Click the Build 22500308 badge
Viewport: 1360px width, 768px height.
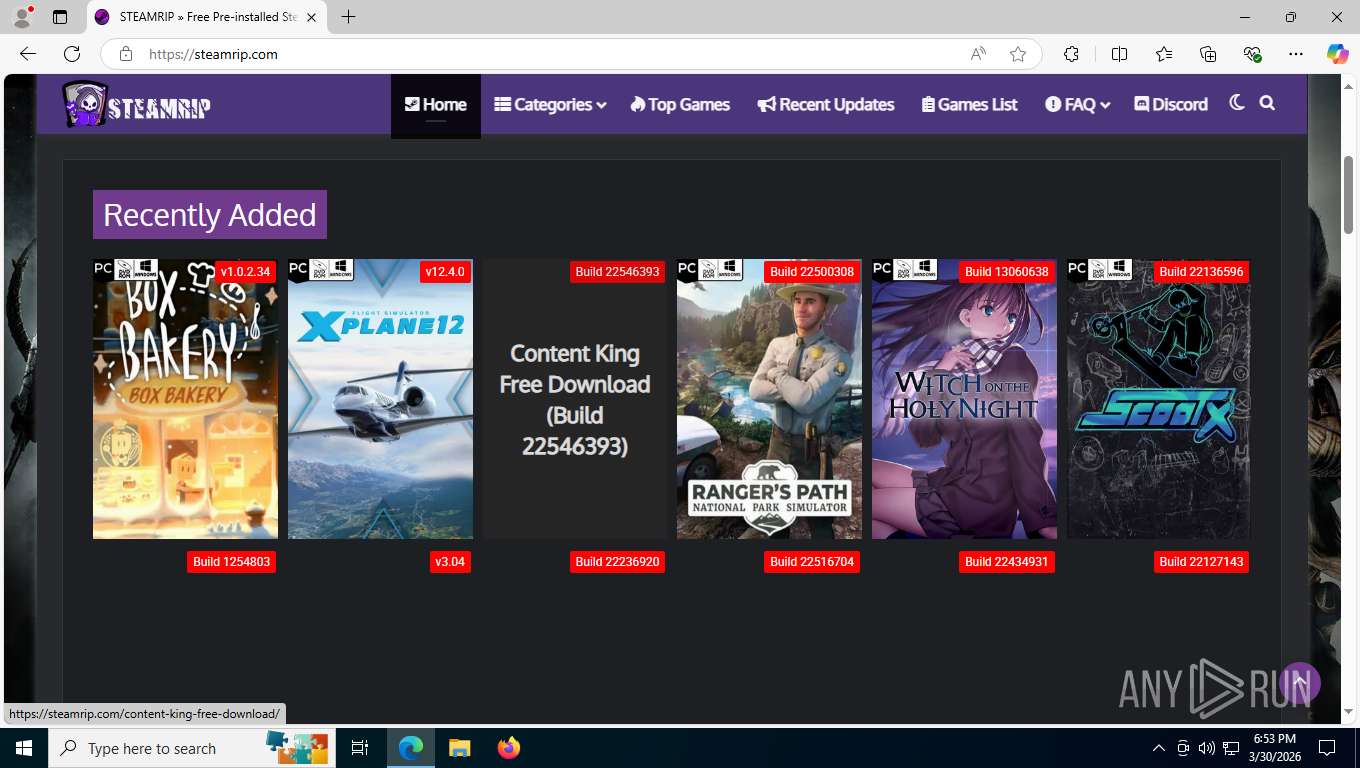click(812, 272)
